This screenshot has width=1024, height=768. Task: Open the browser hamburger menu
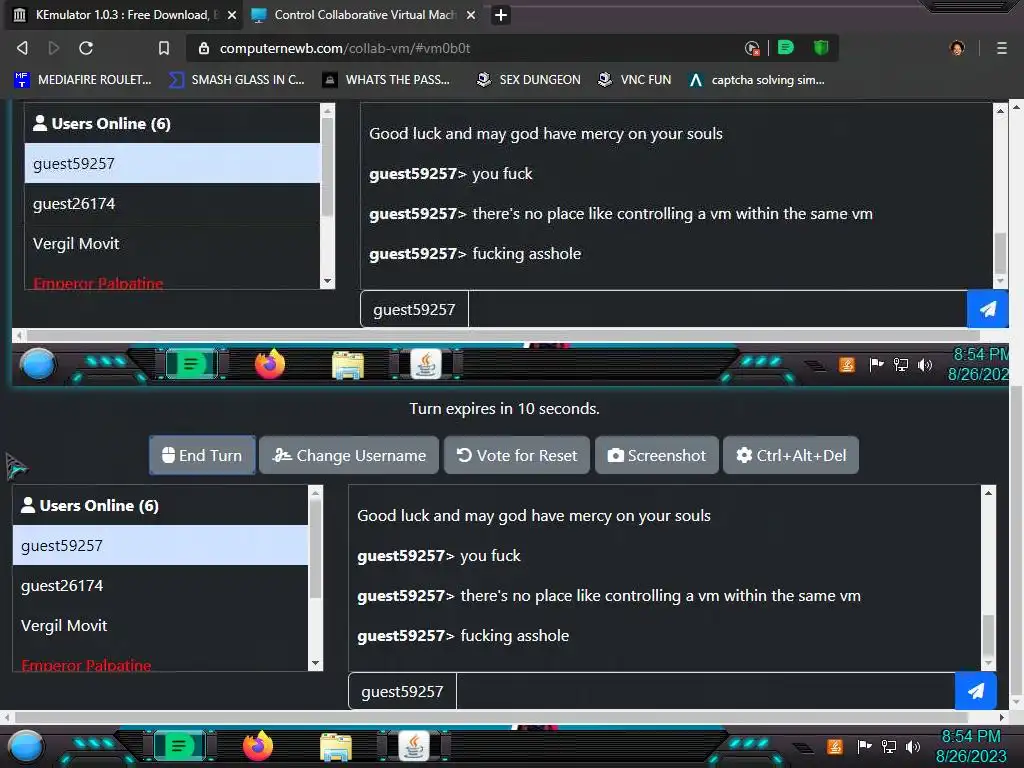click(x=1002, y=48)
